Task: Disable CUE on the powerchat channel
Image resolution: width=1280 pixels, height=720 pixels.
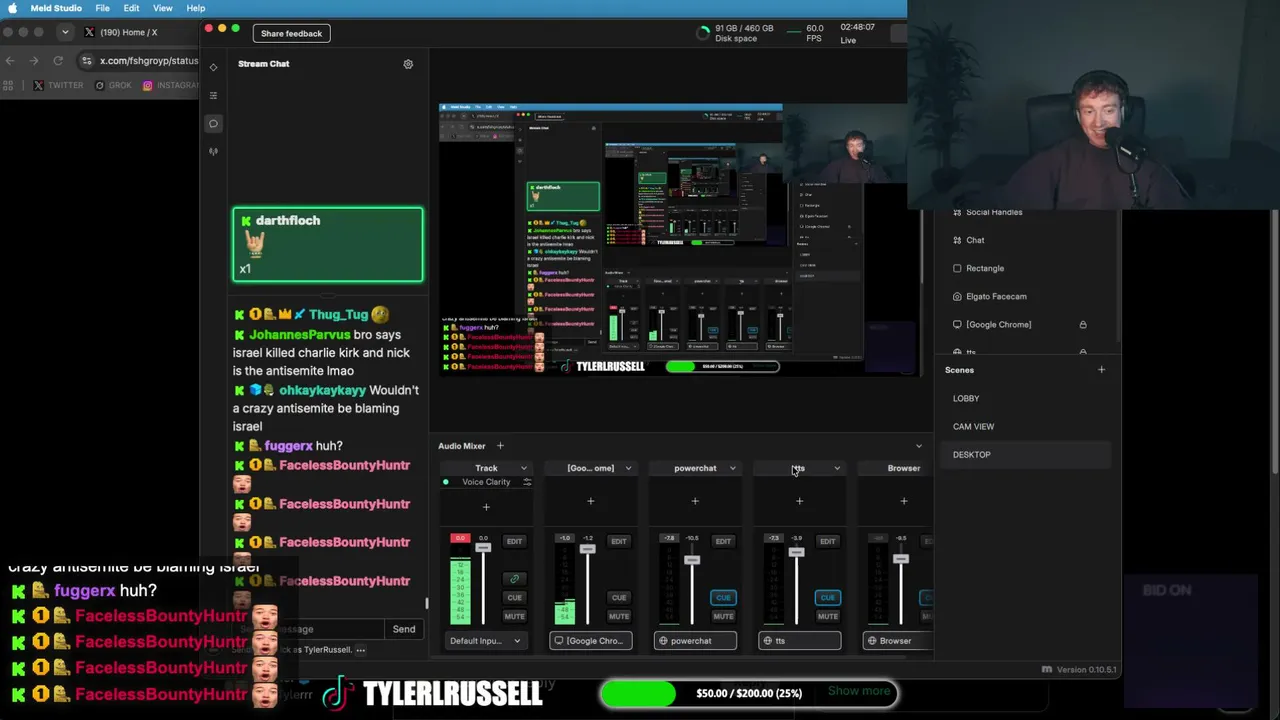Action: [723, 598]
